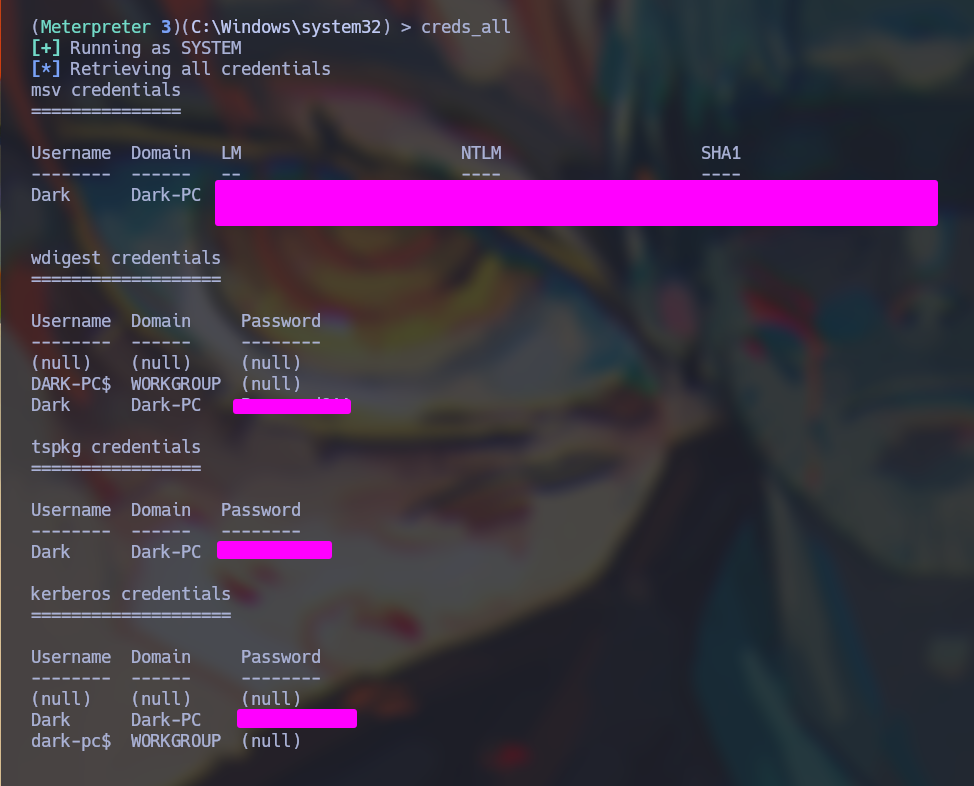The image size is (974, 786).
Task: Click 'Dark' username in kerberos table
Action: click(51, 720)
